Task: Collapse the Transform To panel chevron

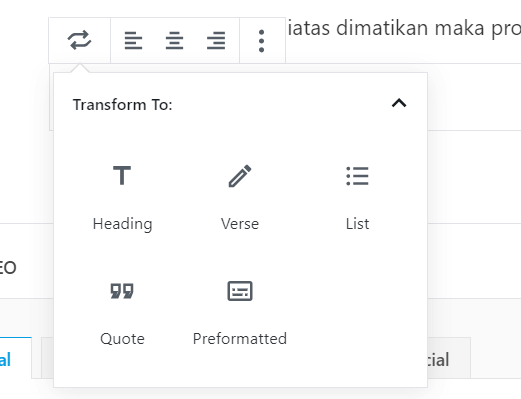Action: point(399,103)
